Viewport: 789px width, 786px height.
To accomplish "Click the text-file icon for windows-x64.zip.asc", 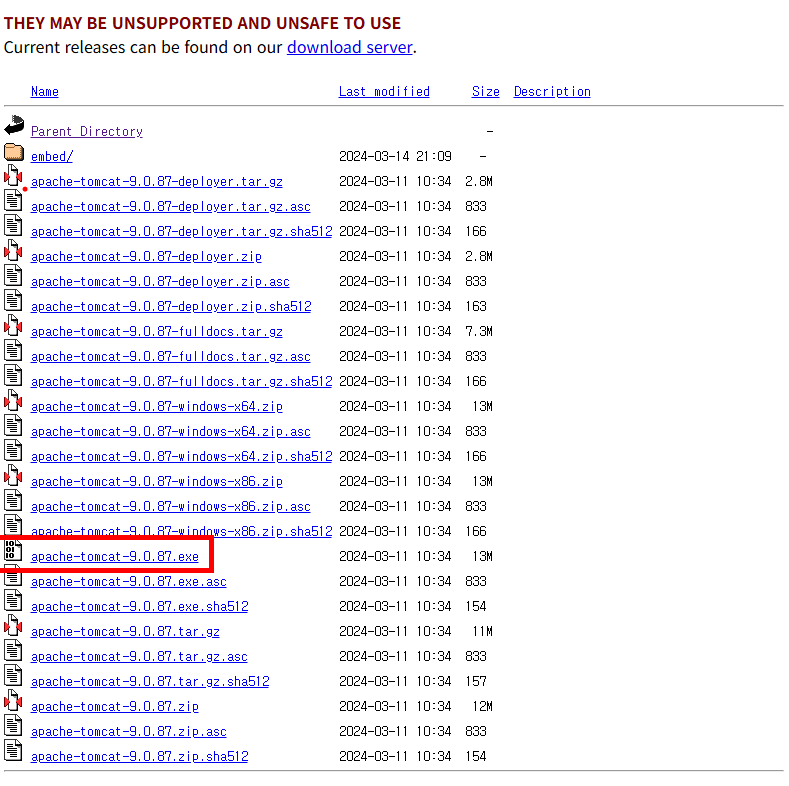I will [13, 425].
